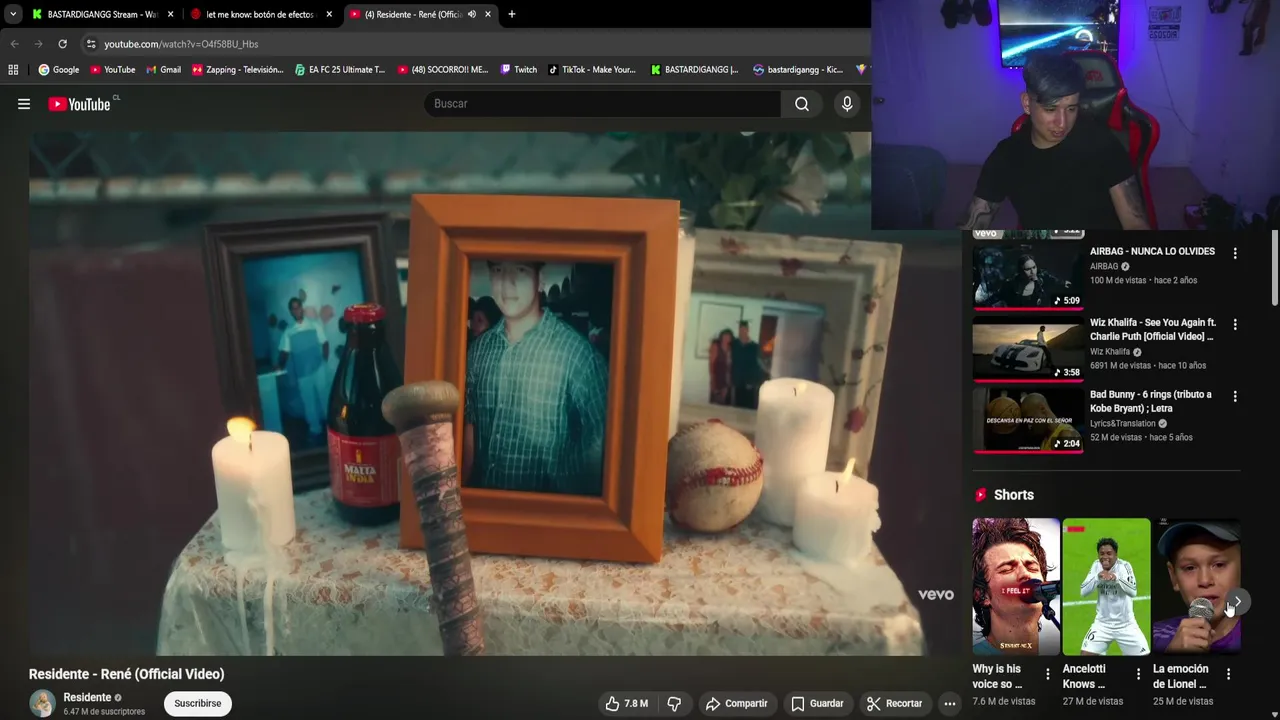Close the 'let me know' tab

point(329,14)
